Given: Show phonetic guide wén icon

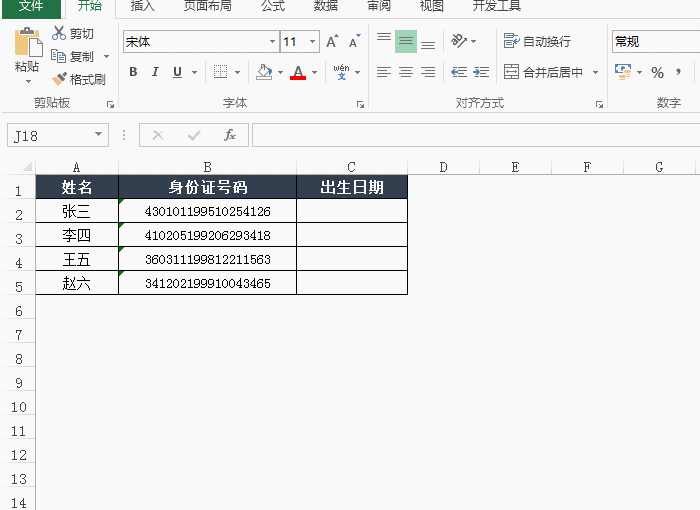Looking at the screenshot, I should click(342, 72).
